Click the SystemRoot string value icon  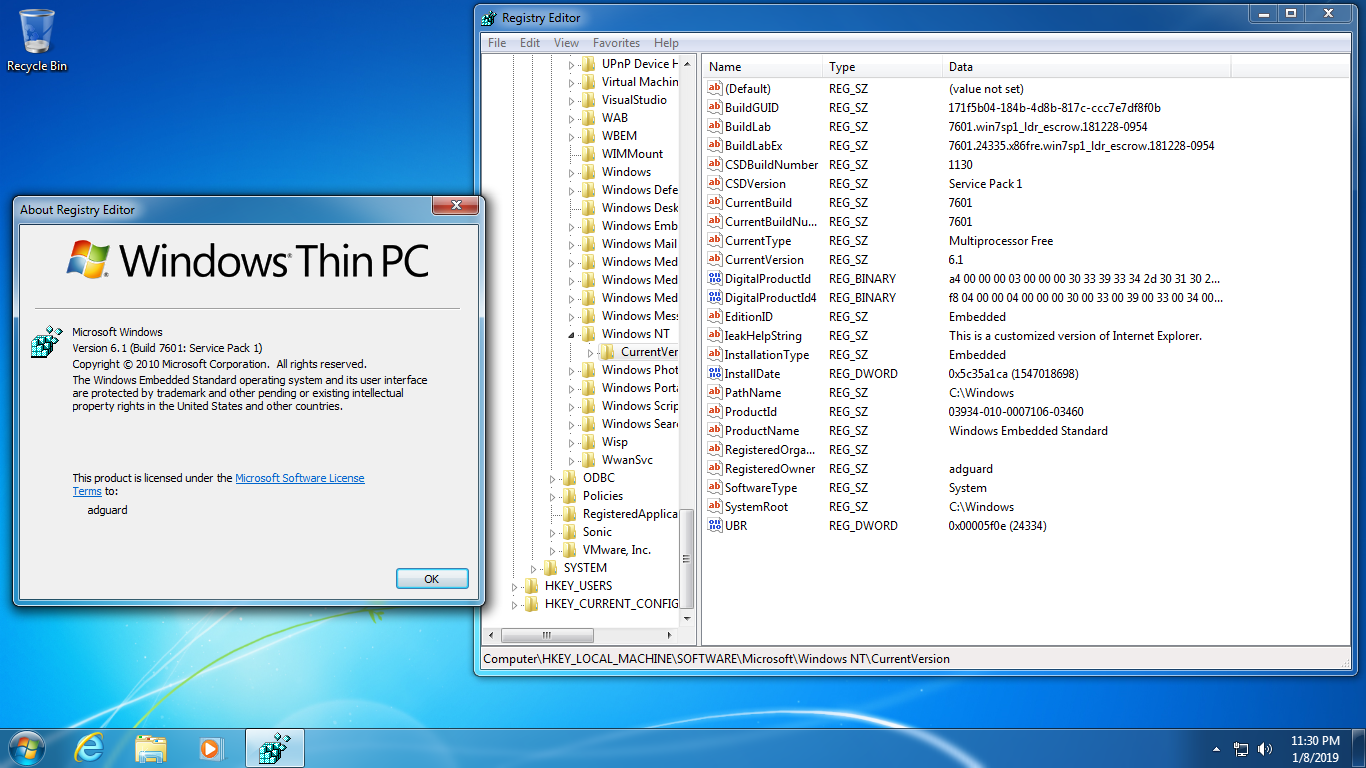[714, 507]
